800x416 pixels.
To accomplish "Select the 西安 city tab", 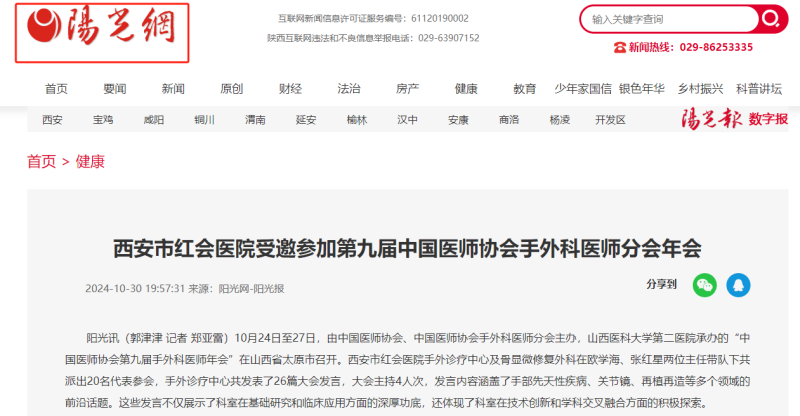I will (x=52, y=120).
